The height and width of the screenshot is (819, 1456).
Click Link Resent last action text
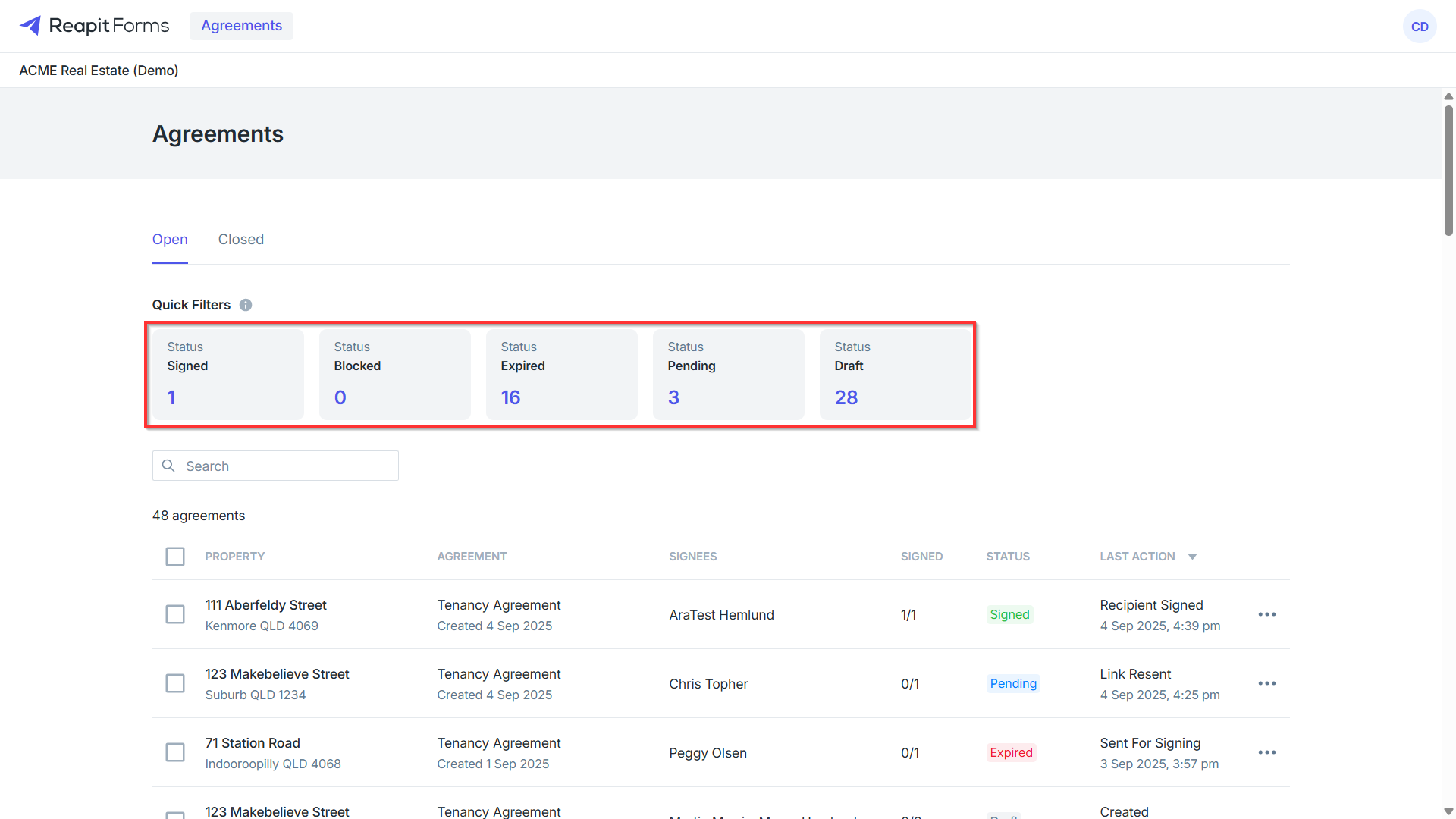(x=1135, y=674)
